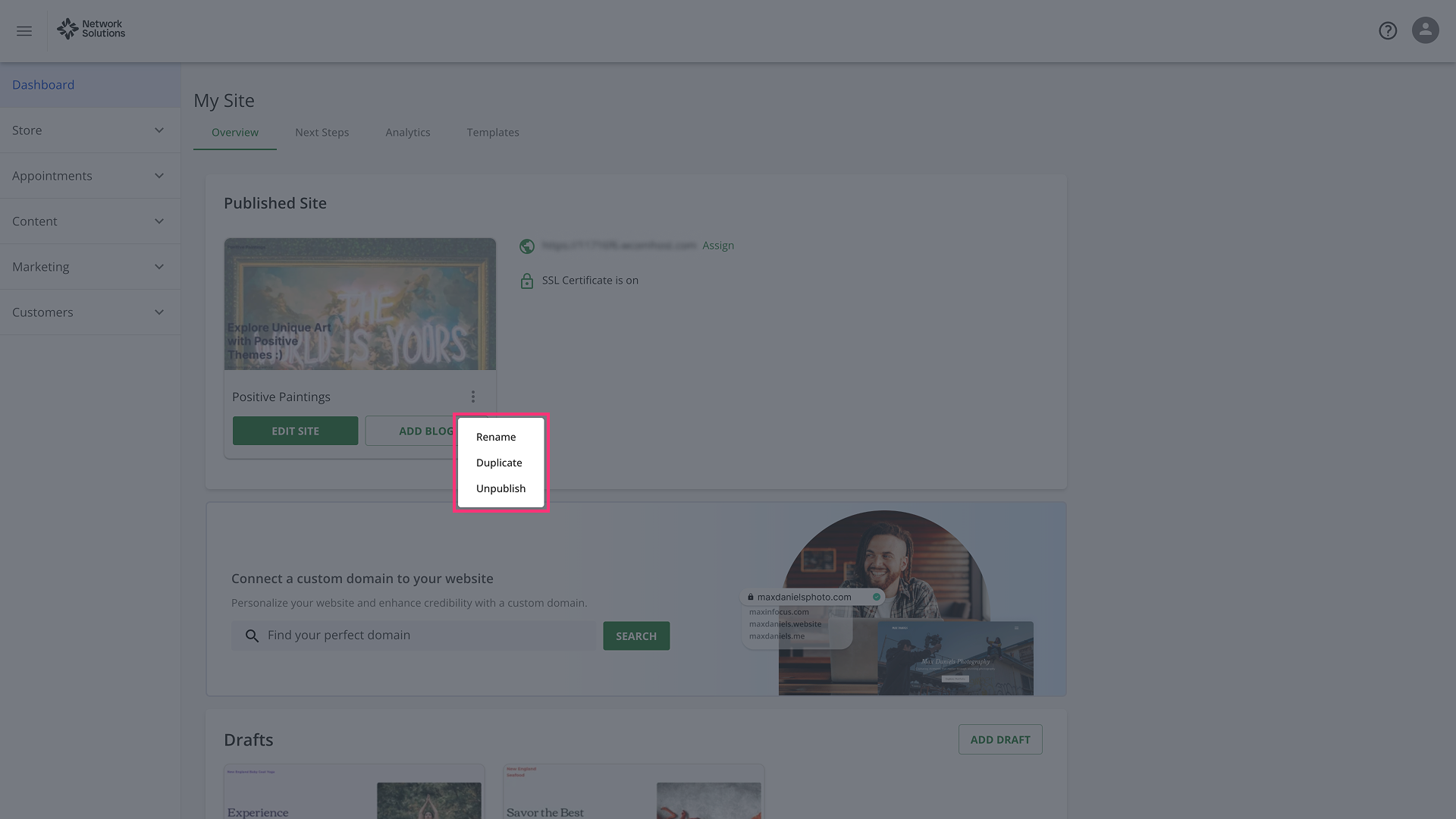Select Unpublish from the context menu
The width and height of the screenshot is (1456, 819).
[500, 488]
